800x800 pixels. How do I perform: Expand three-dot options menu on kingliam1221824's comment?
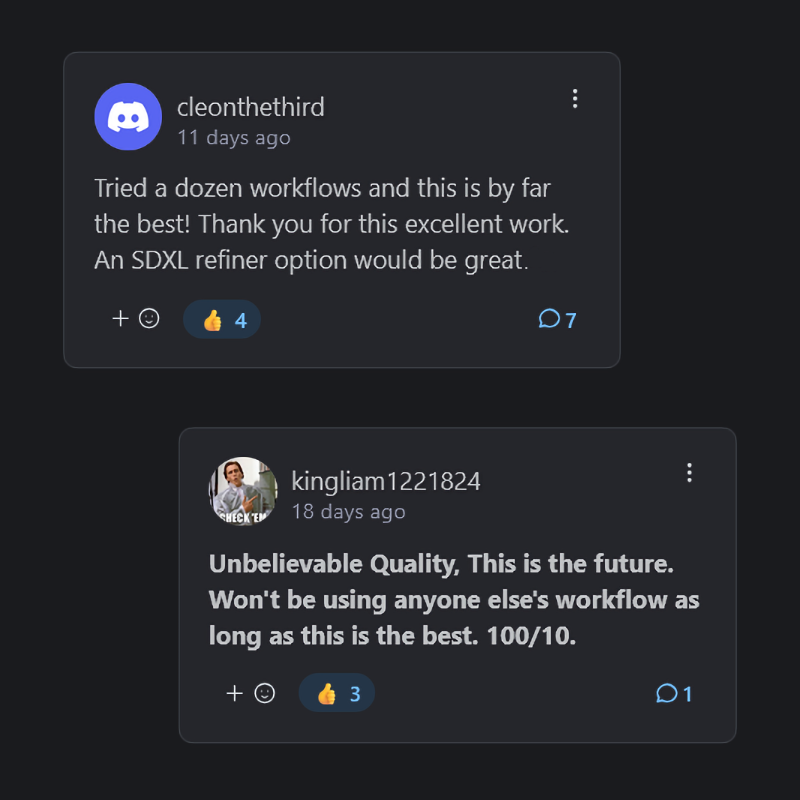click(689, 473)
